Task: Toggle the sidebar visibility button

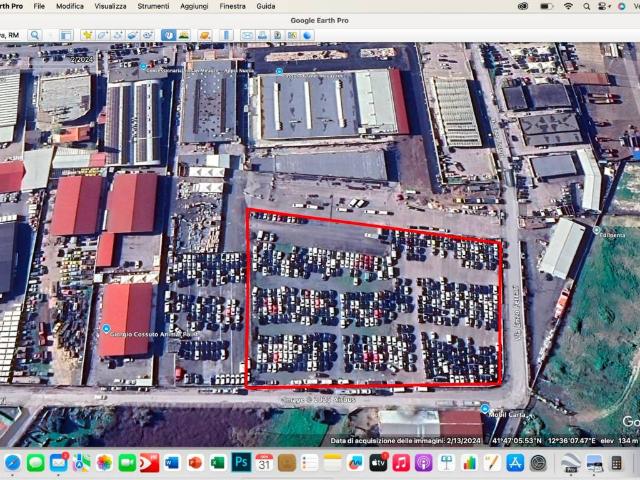Action: tap(65, 35)
